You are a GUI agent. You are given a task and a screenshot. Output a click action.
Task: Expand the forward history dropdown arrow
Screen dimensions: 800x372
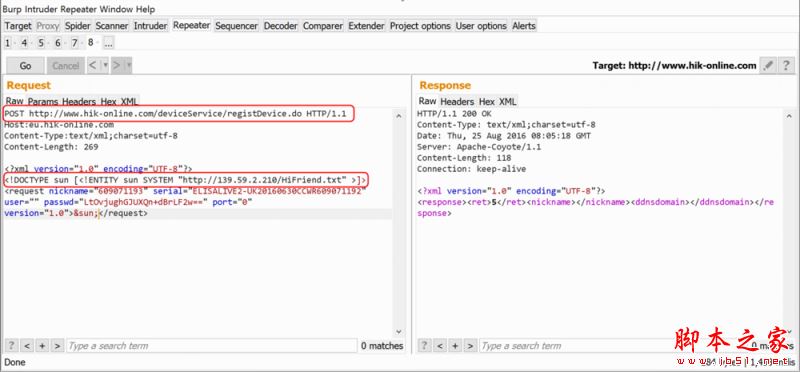pos(129,65)
